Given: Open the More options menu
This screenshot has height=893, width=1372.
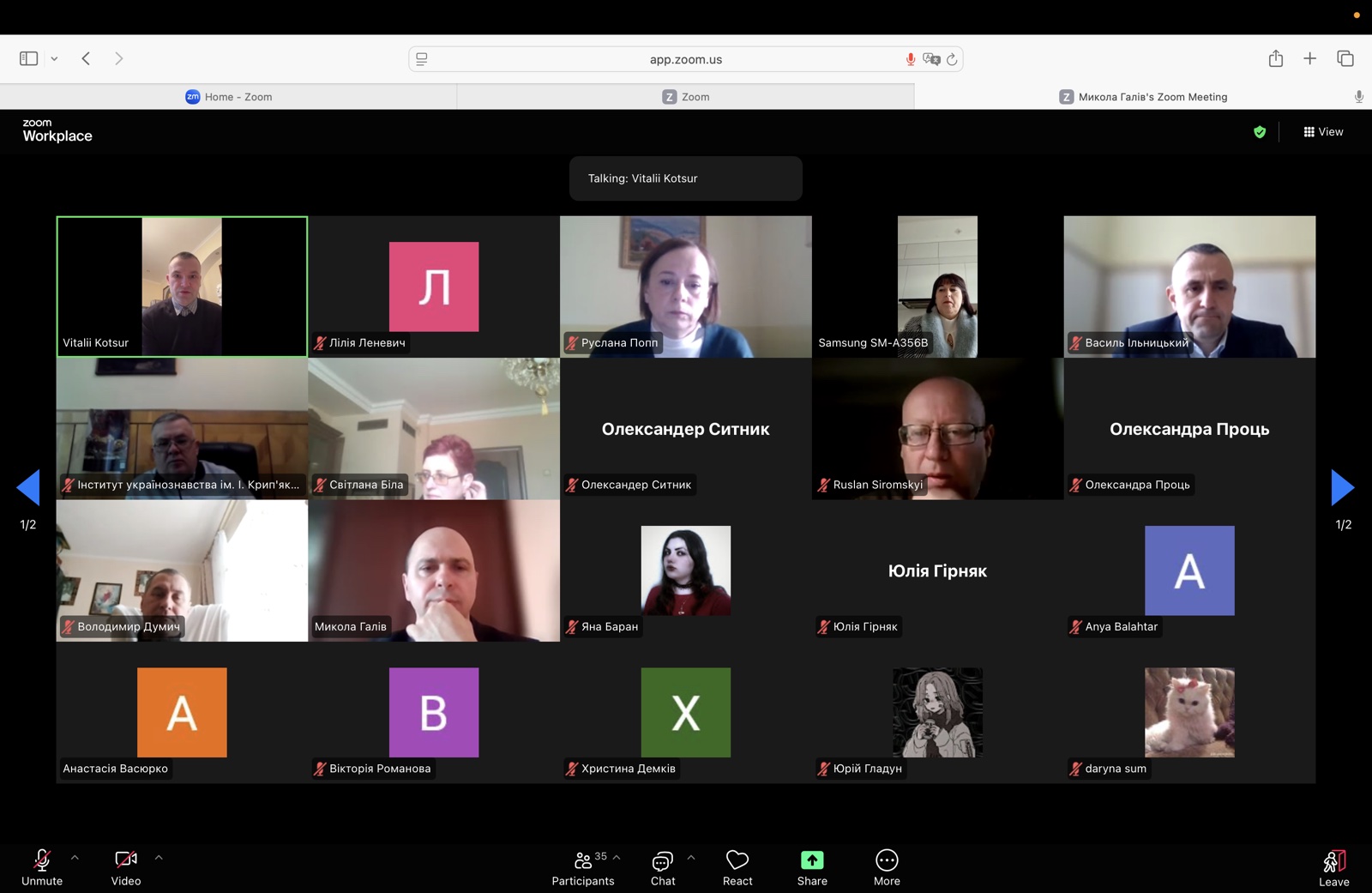Looking at the screenshot, I should (x=886, y=866).
